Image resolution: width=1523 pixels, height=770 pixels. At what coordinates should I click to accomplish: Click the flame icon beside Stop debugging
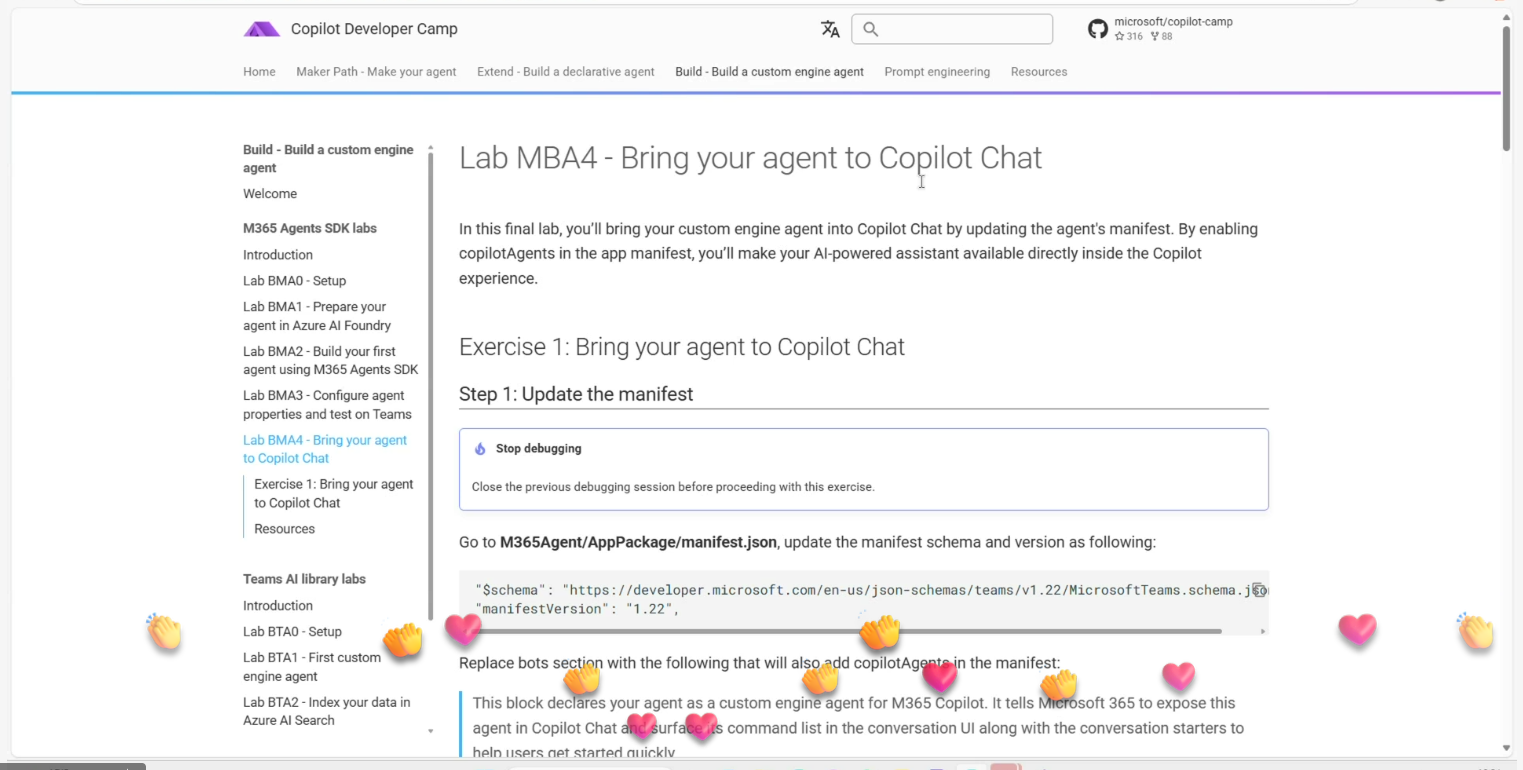pyautogui.click(x=480, y=449)
